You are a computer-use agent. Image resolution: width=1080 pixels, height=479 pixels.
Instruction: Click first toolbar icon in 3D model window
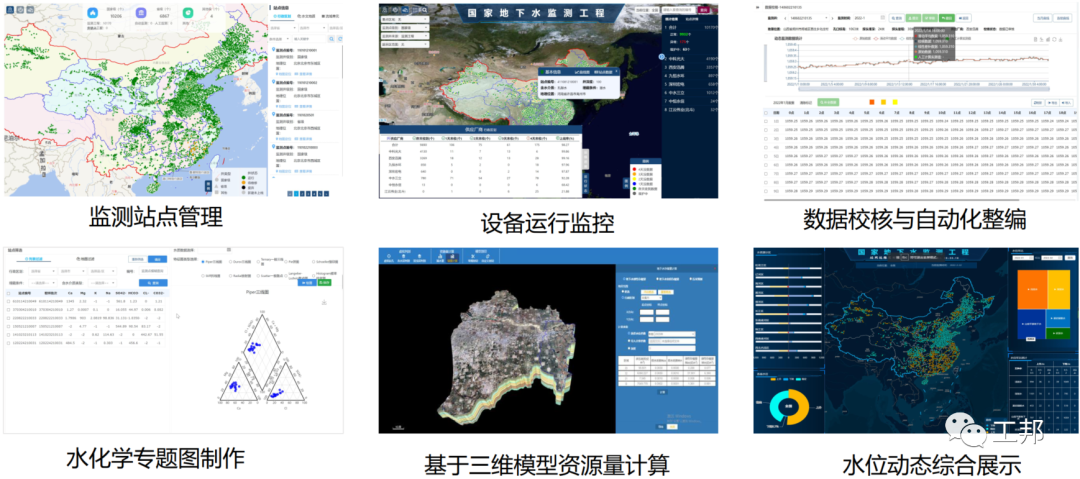click(x=388, y=256)
